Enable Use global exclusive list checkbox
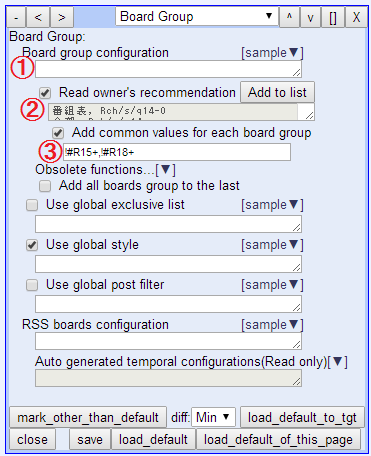 32,205
